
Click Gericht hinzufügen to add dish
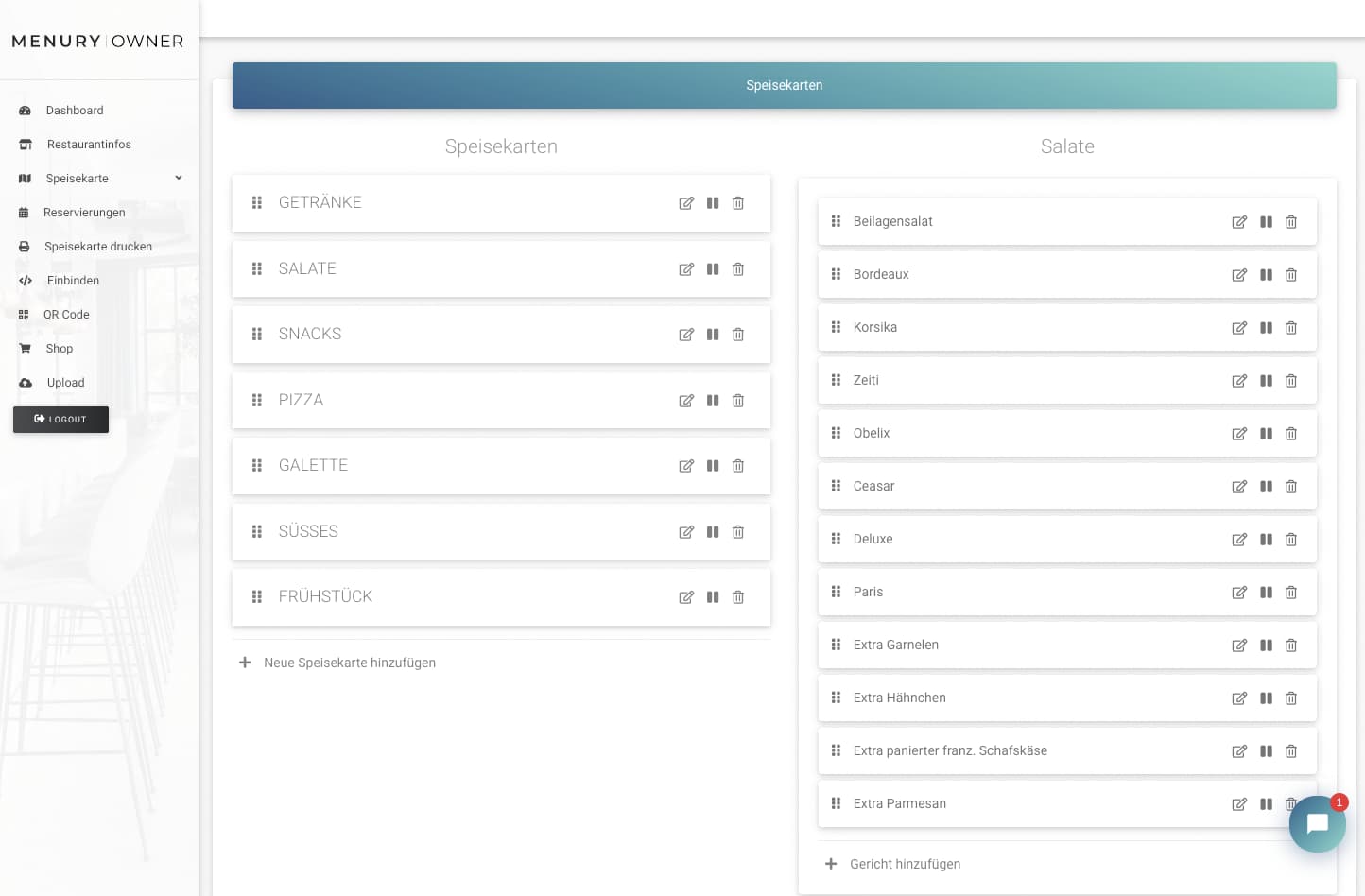904,864
